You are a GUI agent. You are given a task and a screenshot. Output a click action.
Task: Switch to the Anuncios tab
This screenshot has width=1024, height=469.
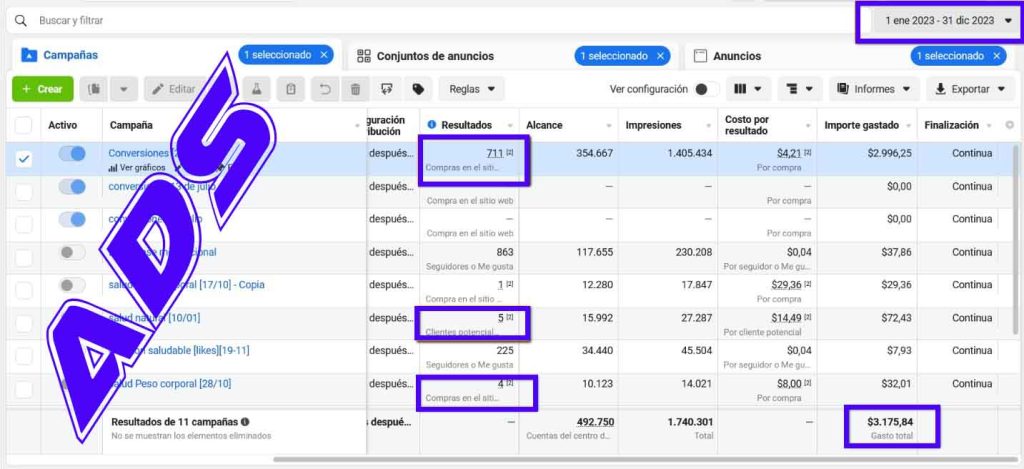(x=737, y=56)
